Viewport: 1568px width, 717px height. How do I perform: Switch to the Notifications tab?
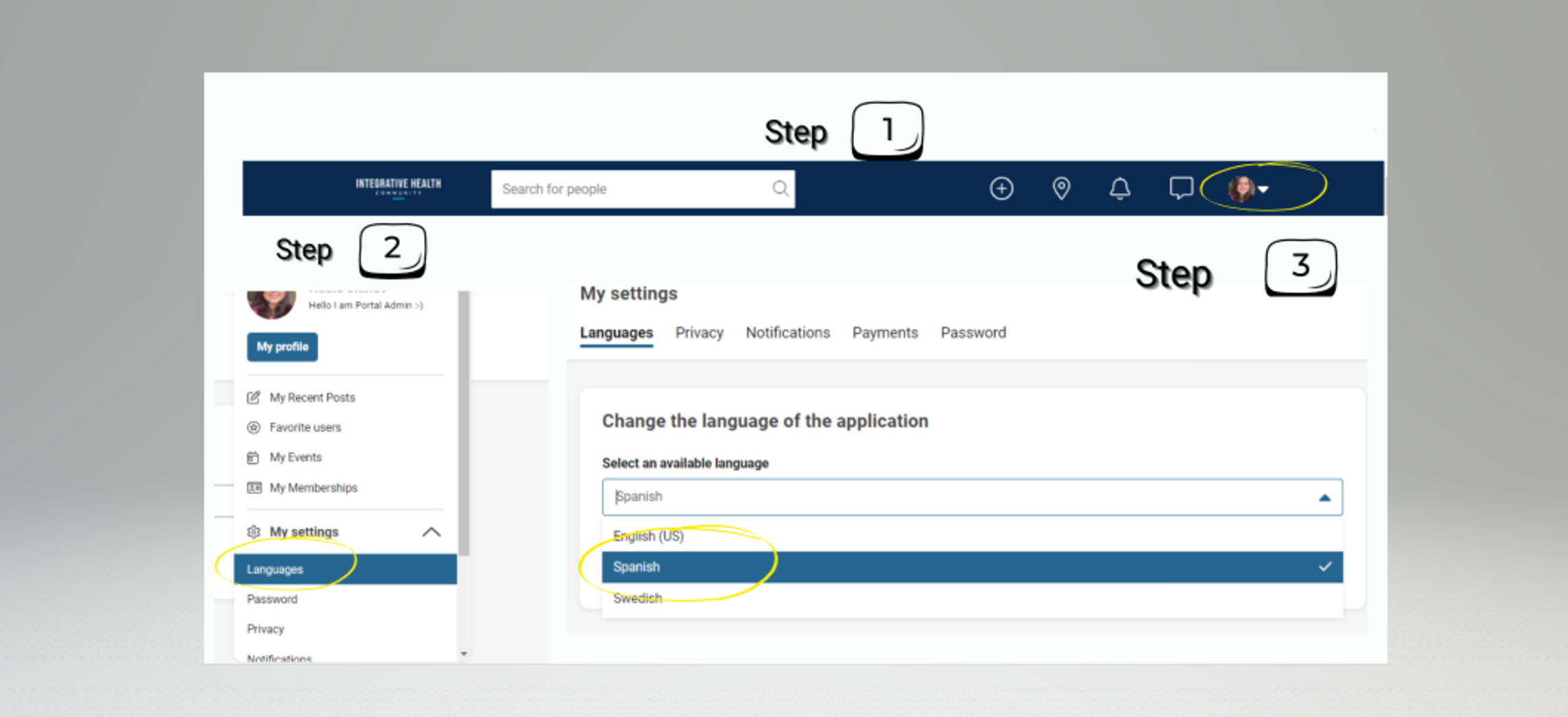point(787,333)
